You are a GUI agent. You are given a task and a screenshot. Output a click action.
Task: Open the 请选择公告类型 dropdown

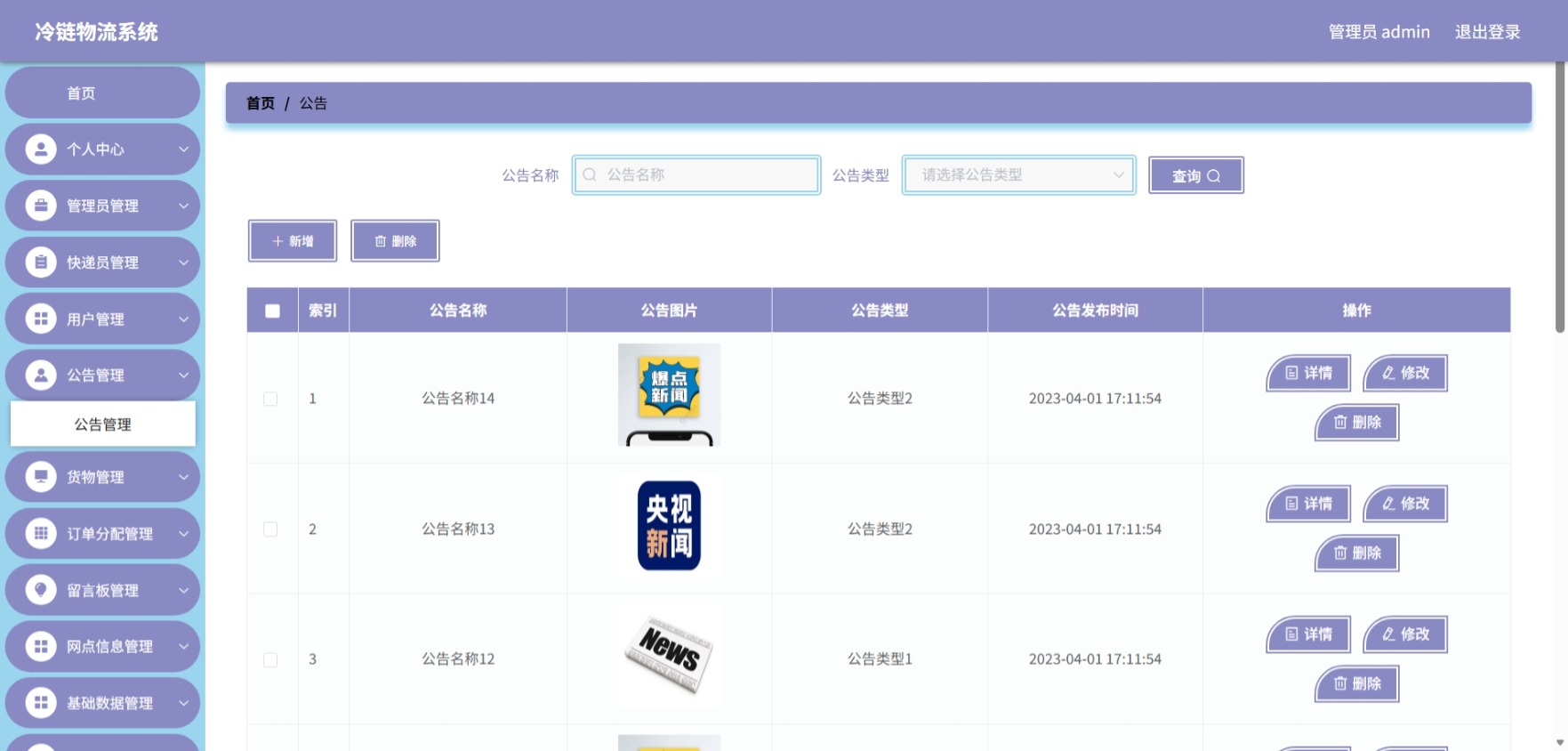point(1019,174)
